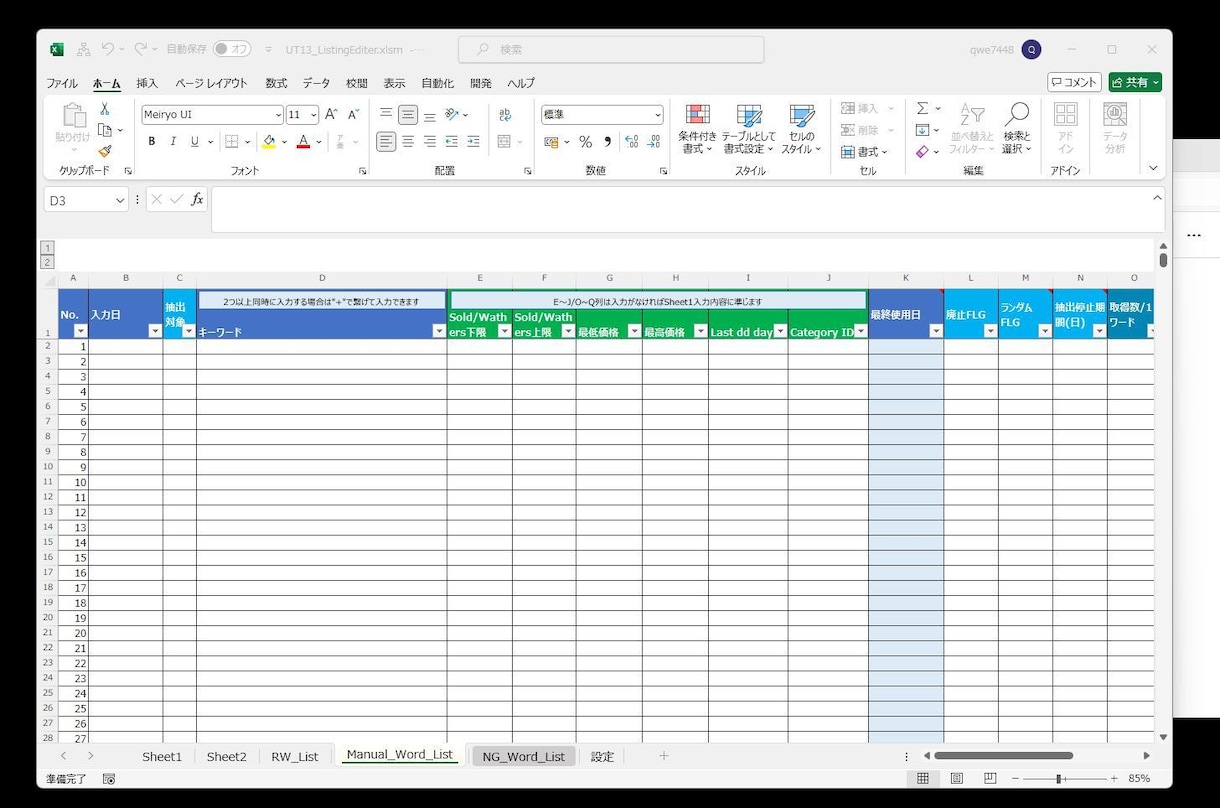The image size is (1220, 808).
Task: Click the yellow fill color swatch
Action: click(268, 142)
